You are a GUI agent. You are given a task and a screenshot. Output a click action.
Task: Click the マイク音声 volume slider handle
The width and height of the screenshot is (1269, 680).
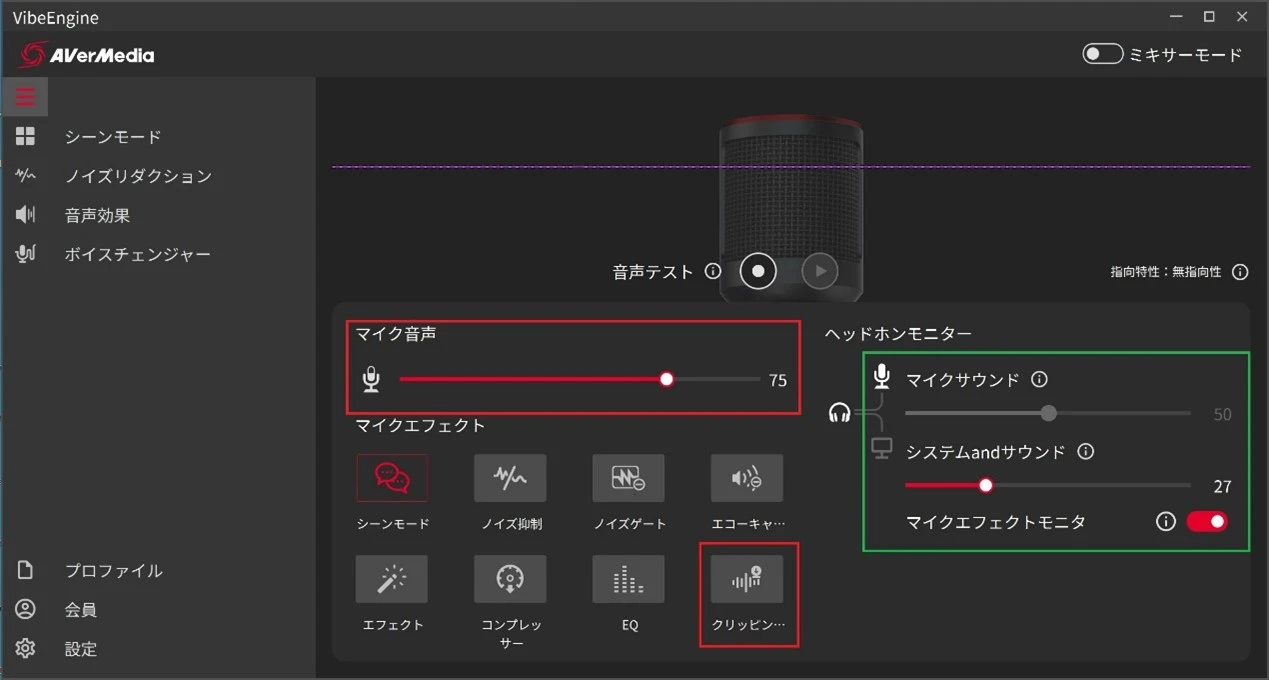click(667, 379)
